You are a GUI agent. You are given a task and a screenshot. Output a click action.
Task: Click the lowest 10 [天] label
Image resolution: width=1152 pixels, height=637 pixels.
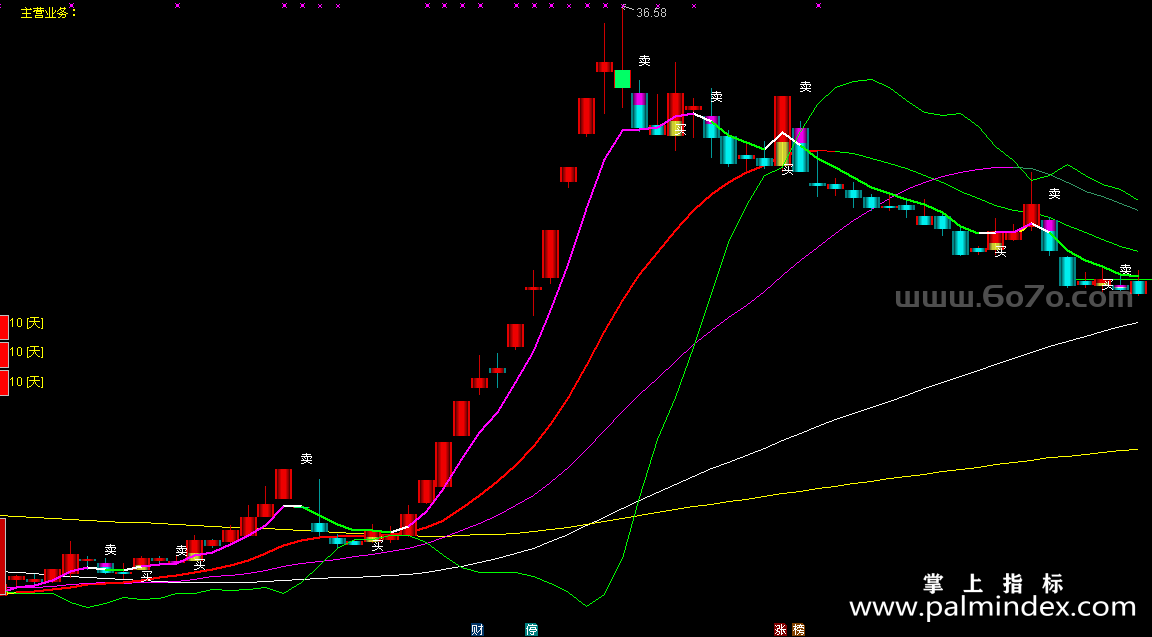pos(26,381)
